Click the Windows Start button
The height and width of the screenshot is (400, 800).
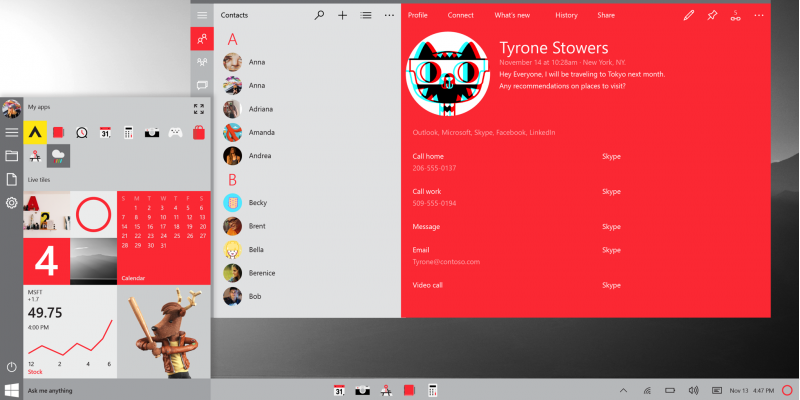(12, 390)
